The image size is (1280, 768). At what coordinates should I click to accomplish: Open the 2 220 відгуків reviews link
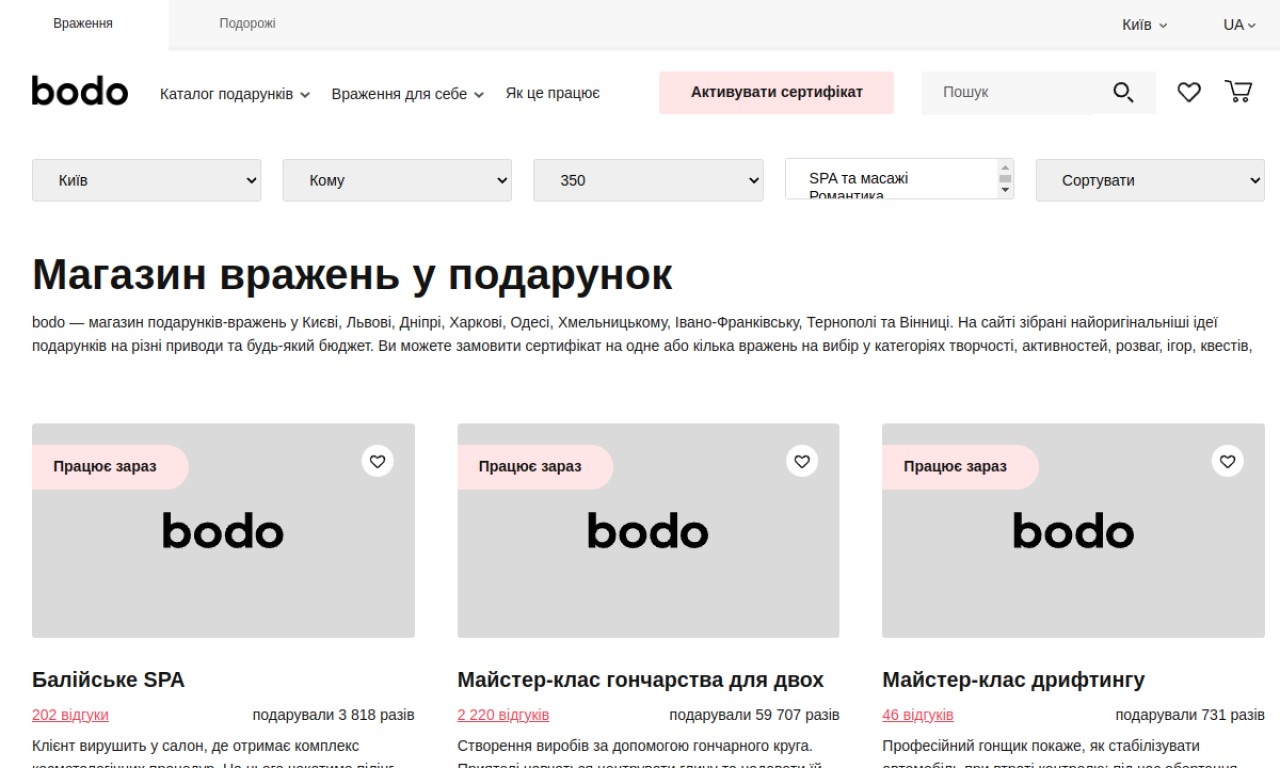(x=503, y=715)
